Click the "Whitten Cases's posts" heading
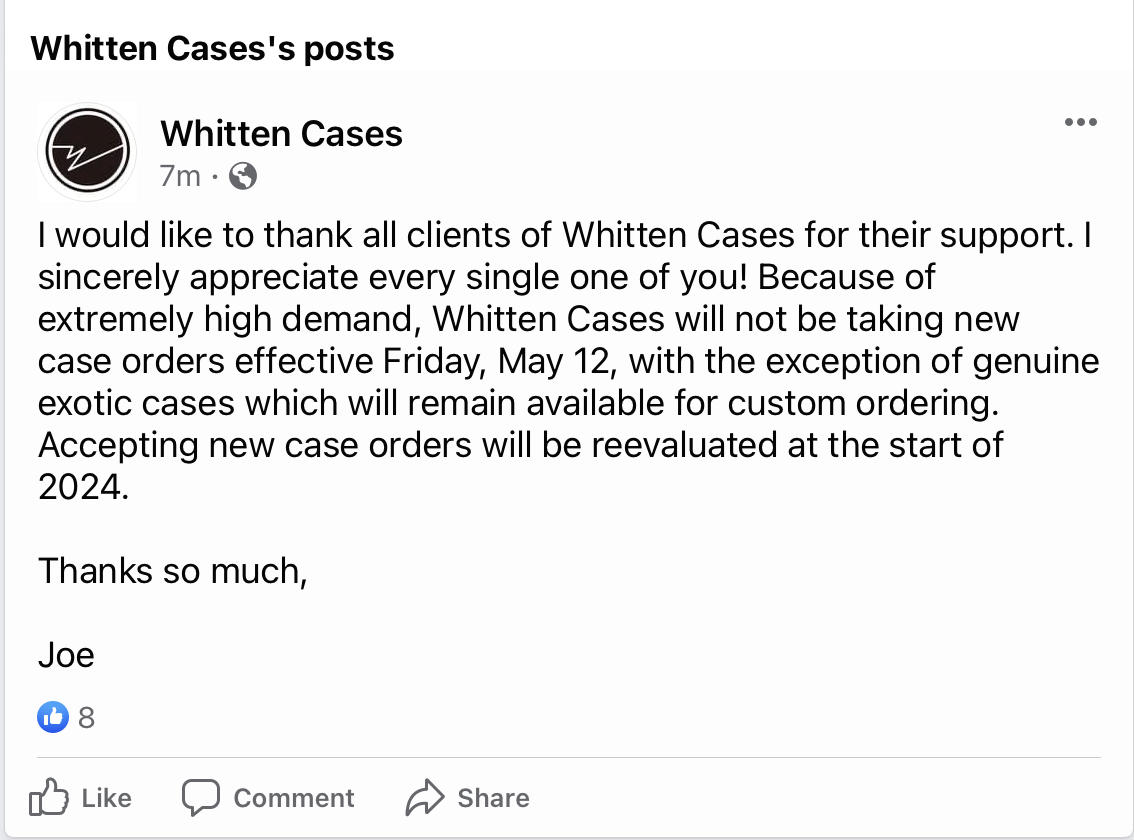 213,48
